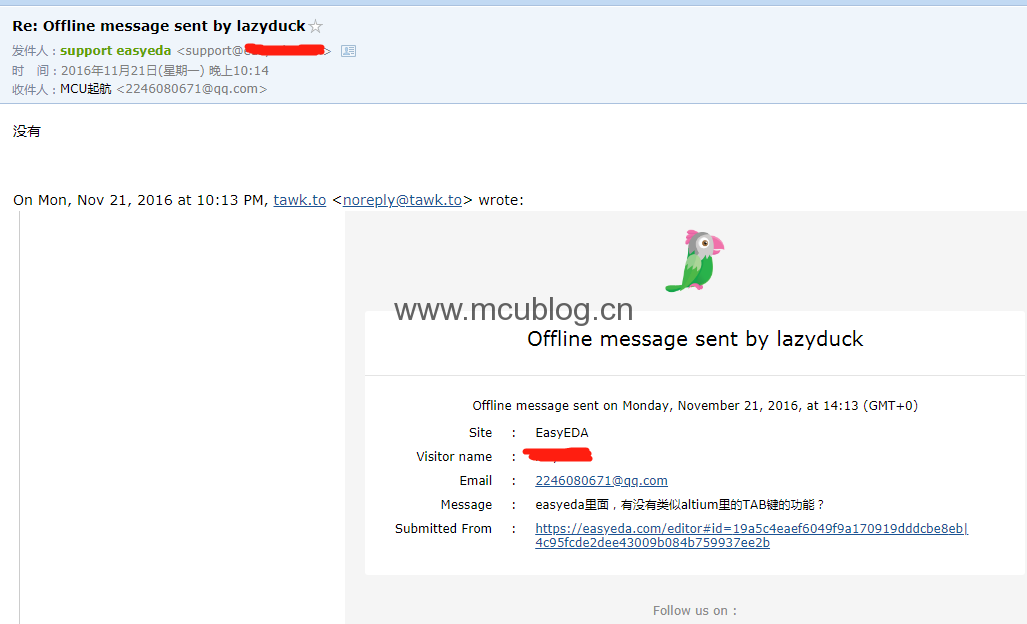Star this email with the star icon
This screenshot has height=624, width=1027.
pyautogui.click(x=316, y=26)
